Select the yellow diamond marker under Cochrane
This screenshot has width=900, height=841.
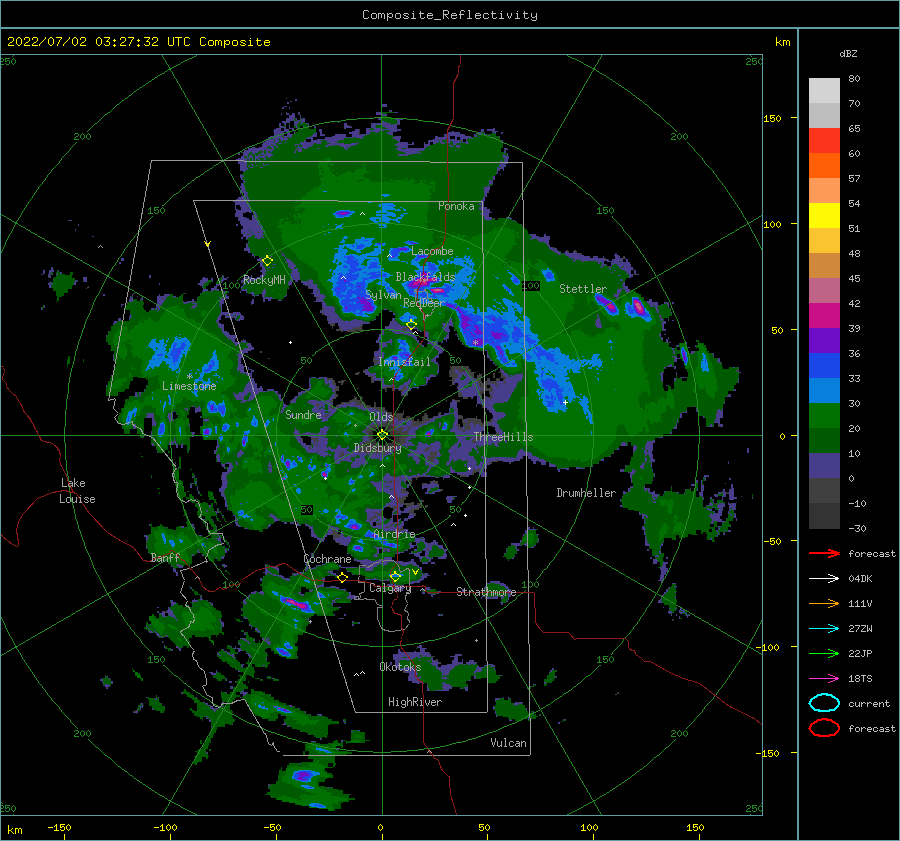343,577
